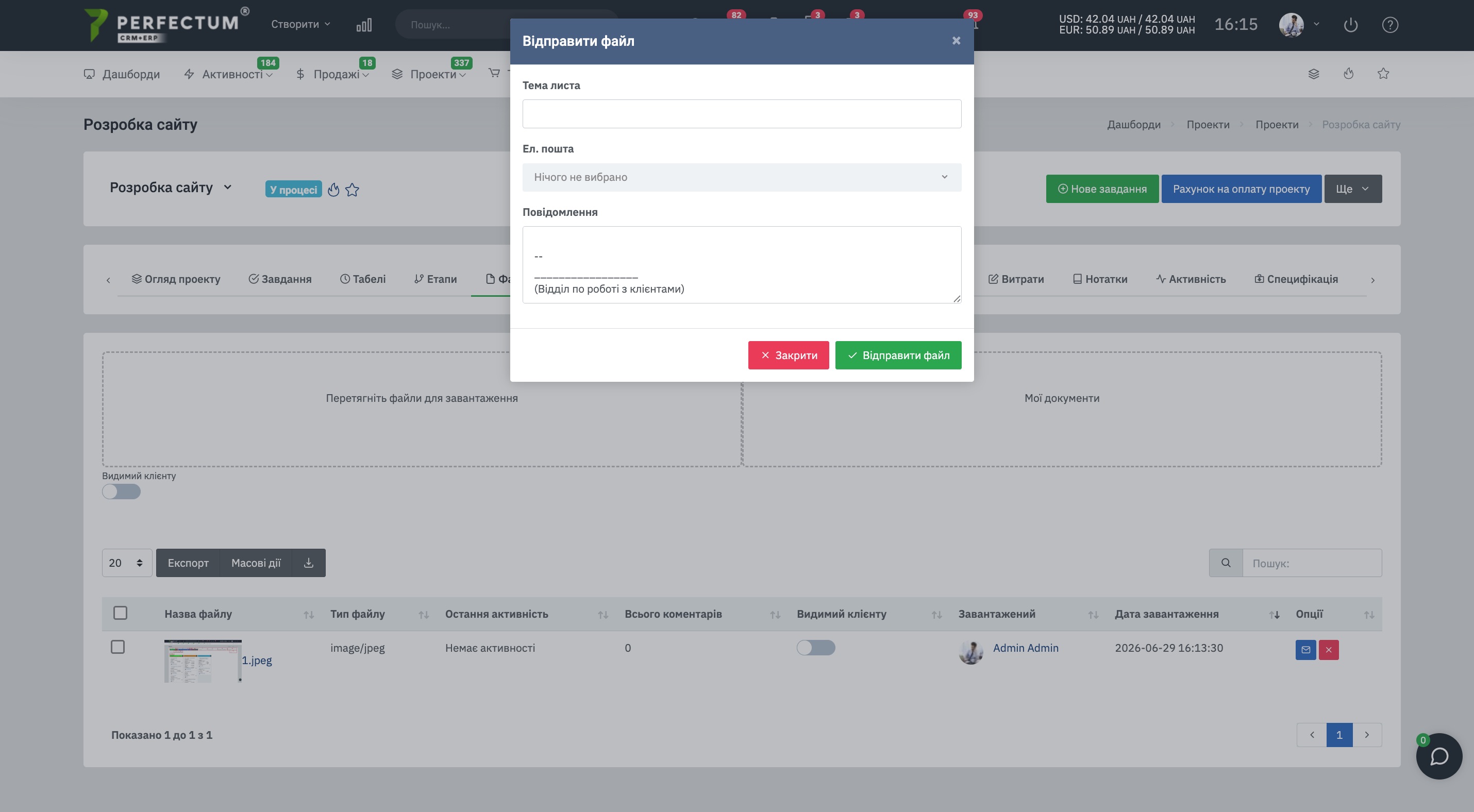Switch to Огляд проекту tab

tap(176, 279)
